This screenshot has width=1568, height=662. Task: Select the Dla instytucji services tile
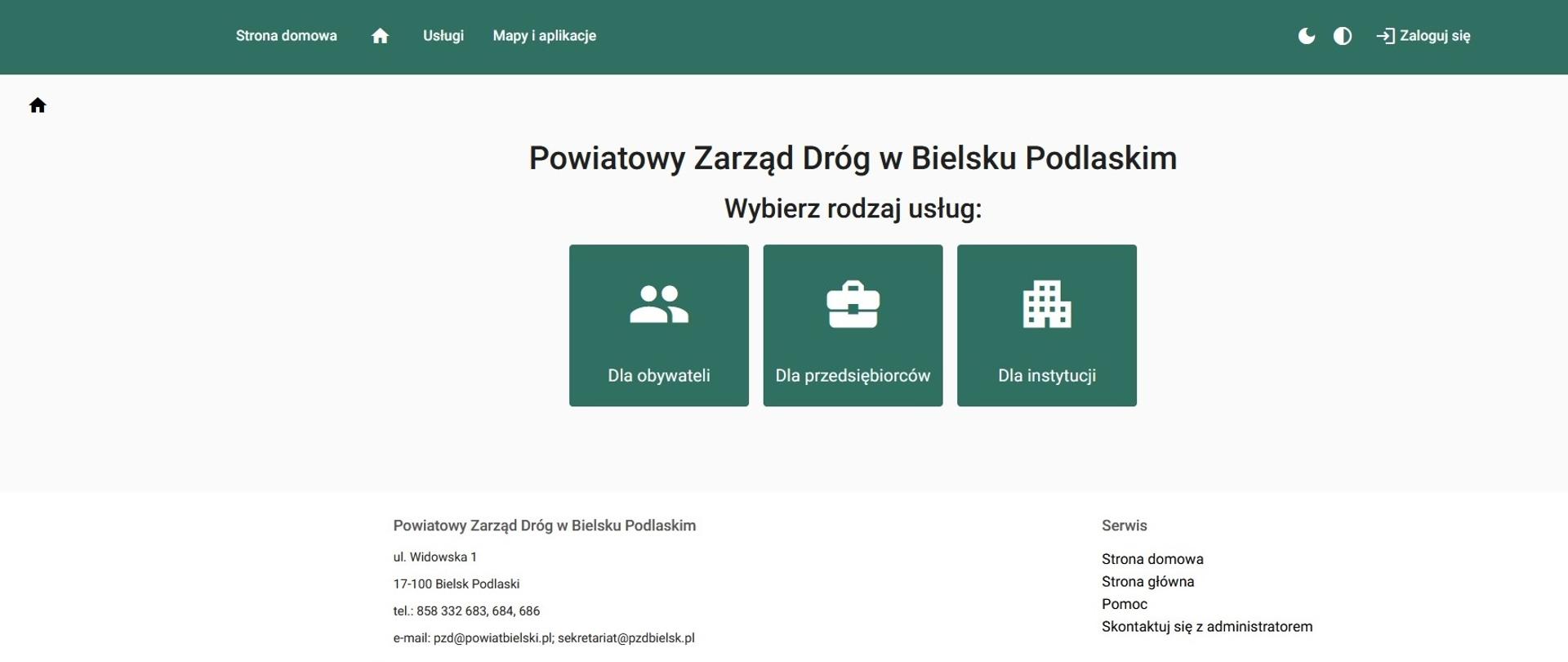pyautogui.click(x=1047, y=325)
